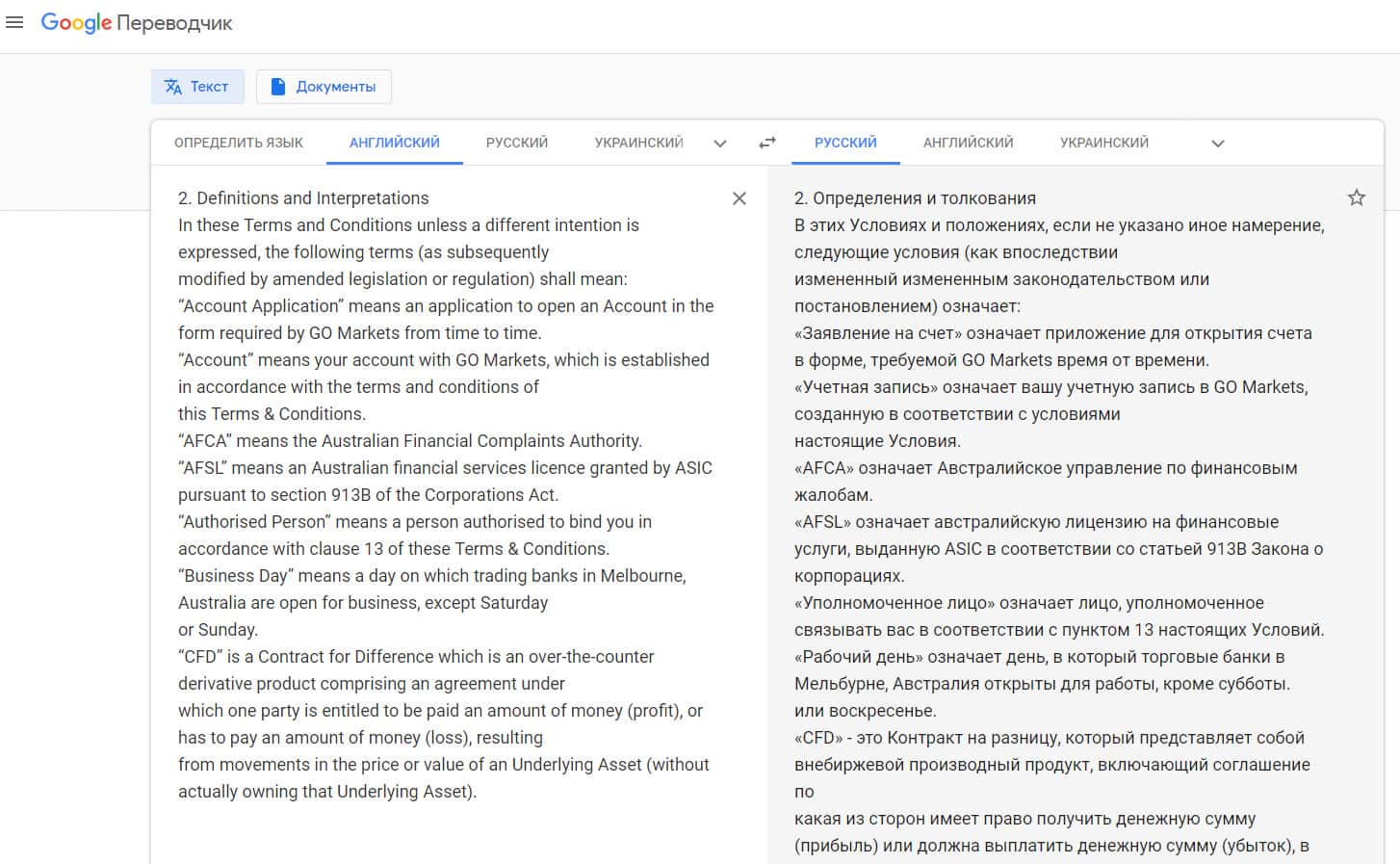Choose УКРАИНСКИЙ as source language
The width and height of the screenshot is (1400, 864).
click(x=638, y=143)
